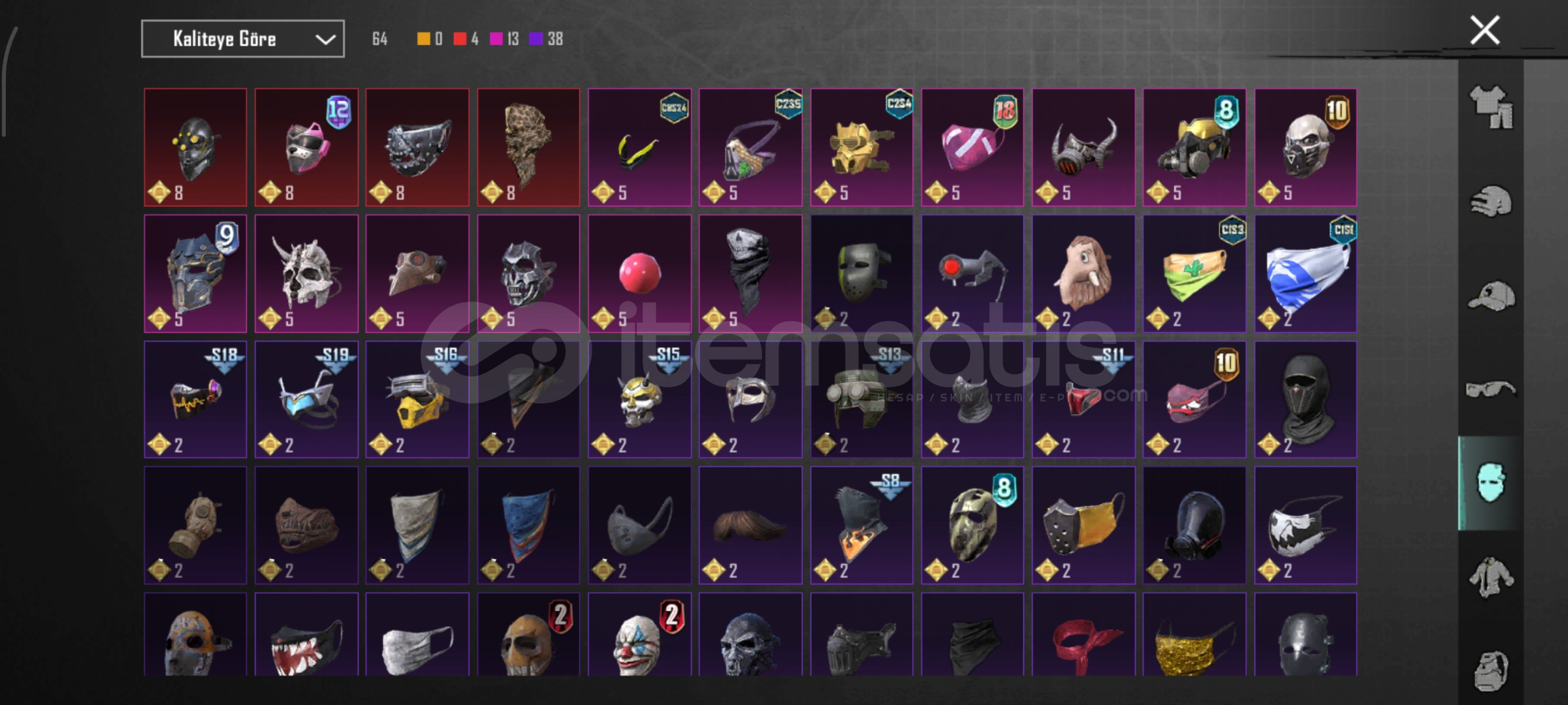The height and width of the screenshot is (705, 1568).
Task: Choose the green cactus bandana C1S3
Action: [x=1194, y=274]
